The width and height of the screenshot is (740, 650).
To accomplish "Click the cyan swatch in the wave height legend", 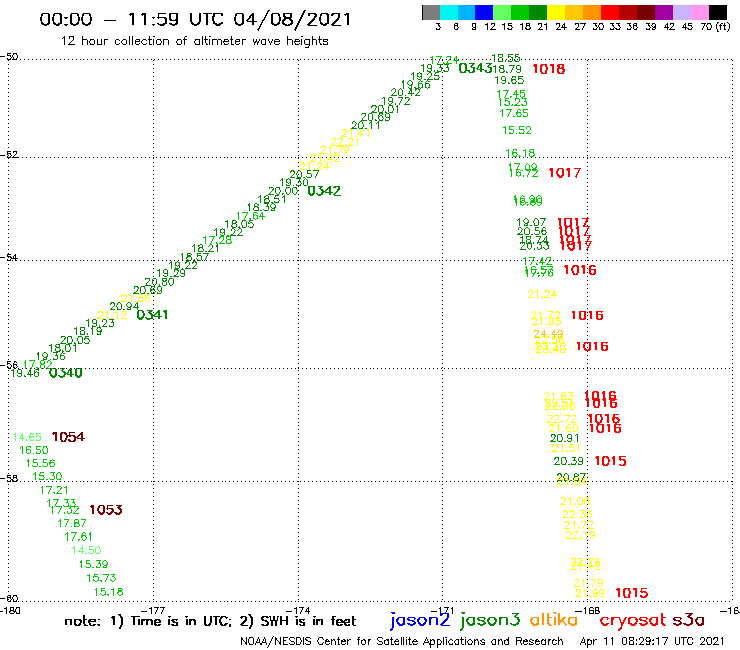I will point(449,13).
